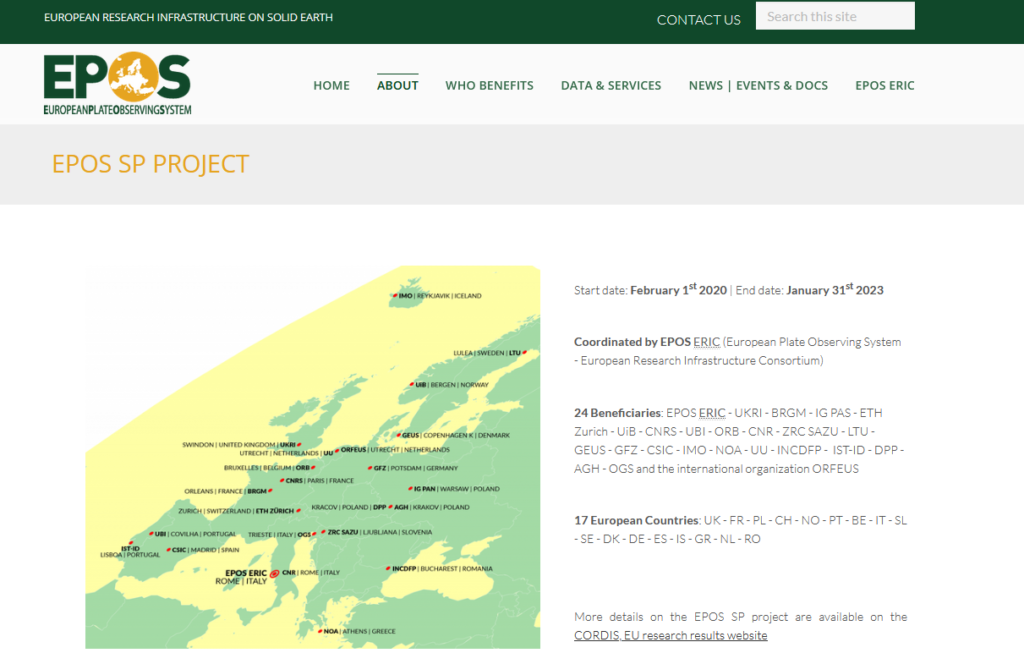The width and height of the screenshot is (1024, 664).
Task: Click the IST-ID Lisboa Portugal map label
Action: pos(130,552)
